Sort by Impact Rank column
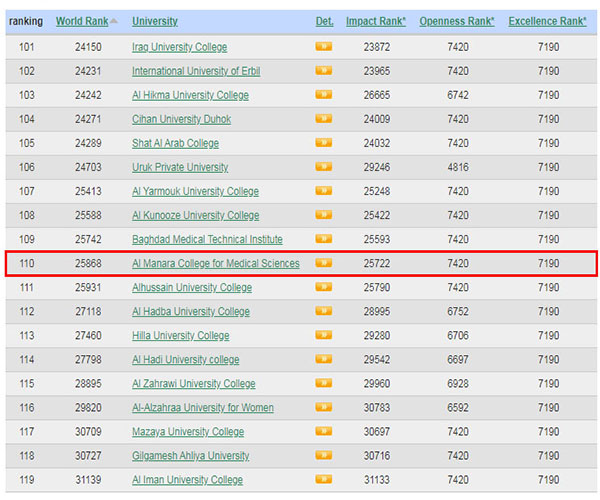This screenshot has height=500, width=600. pyautogui.click(x=376, y=21)
